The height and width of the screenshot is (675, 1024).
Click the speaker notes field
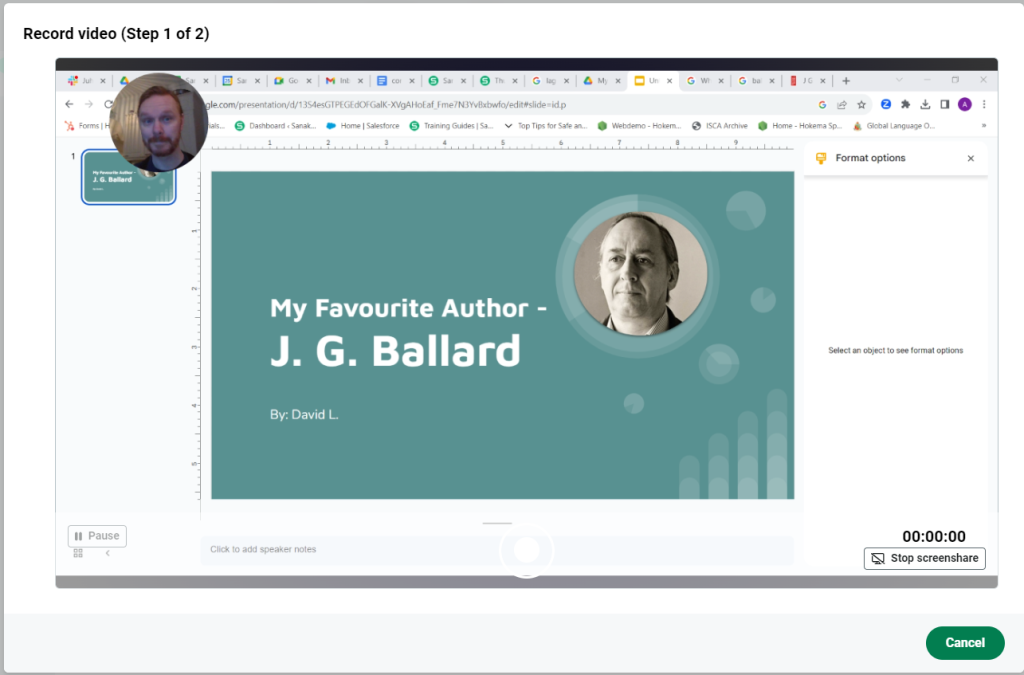tap(496, 550)
